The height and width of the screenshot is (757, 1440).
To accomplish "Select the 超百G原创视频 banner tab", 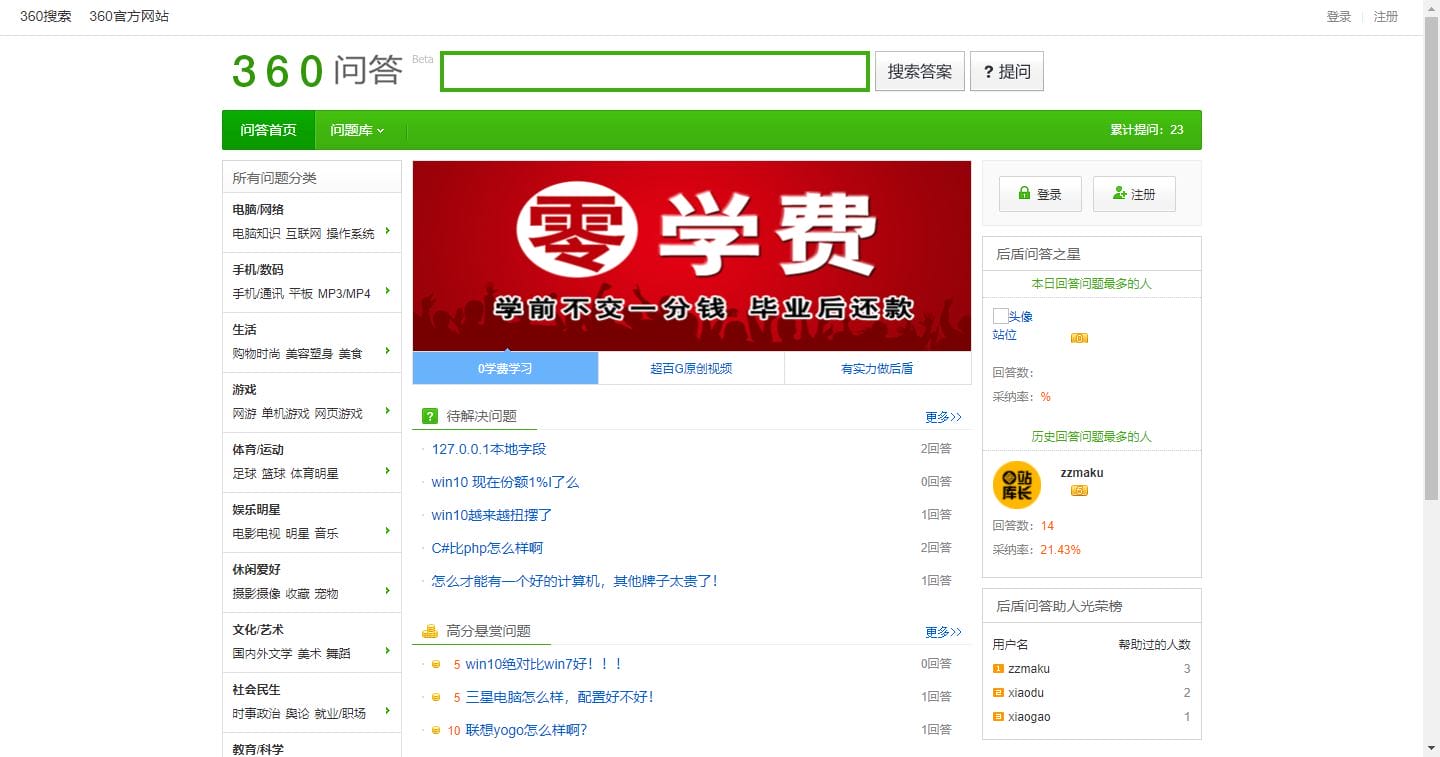I will point(691,368).
